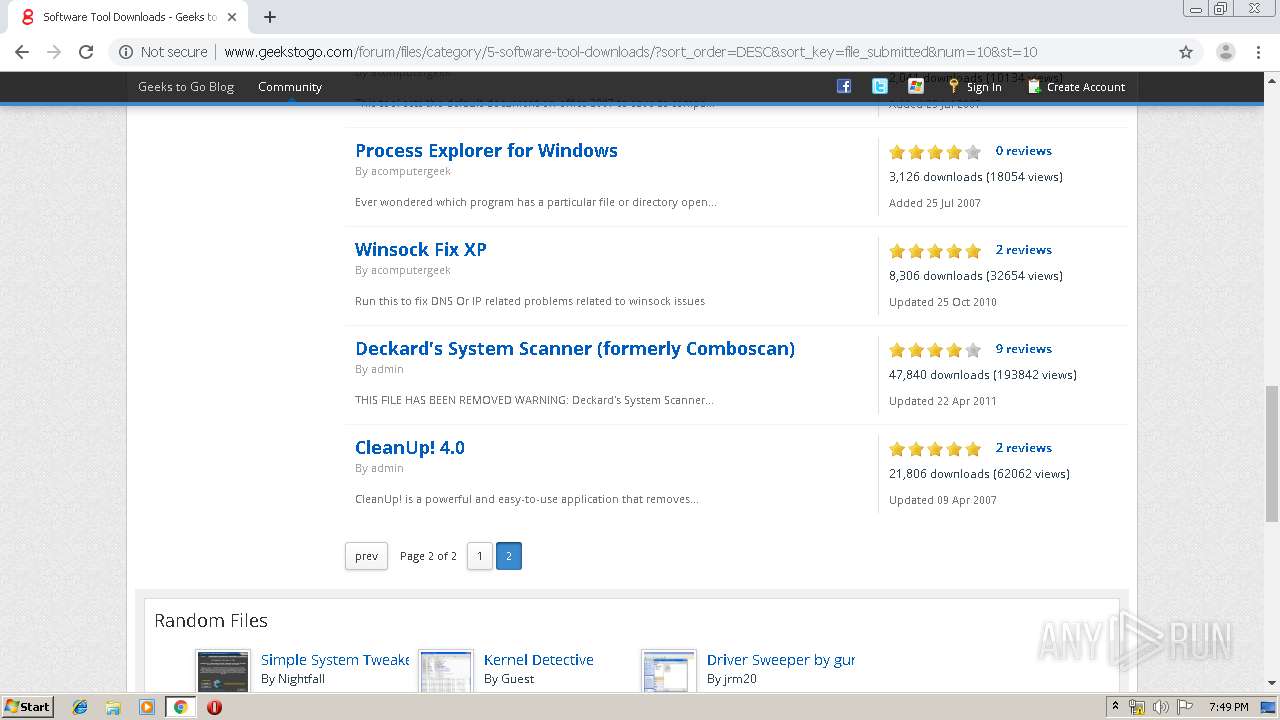Click the network tray icon
The height and width of the screenshot is (720, 1280).
(x=1137, y=707)
